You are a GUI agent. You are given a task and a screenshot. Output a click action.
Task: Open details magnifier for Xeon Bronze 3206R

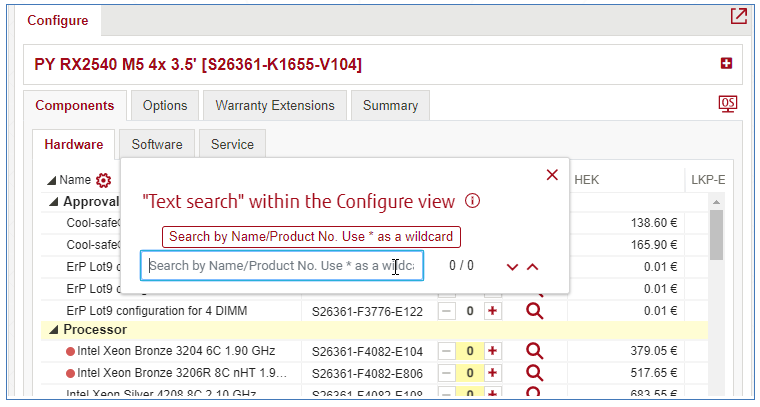click(534, 373)
